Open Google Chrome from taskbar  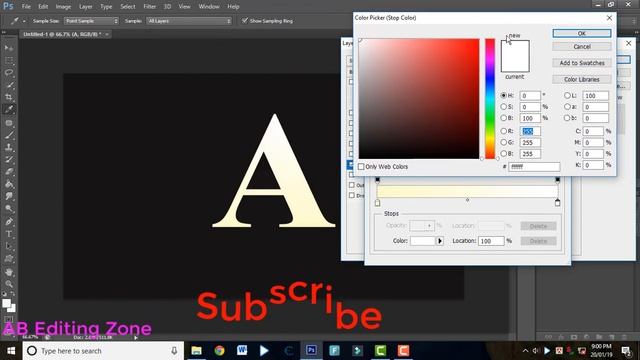pos(219,351)
